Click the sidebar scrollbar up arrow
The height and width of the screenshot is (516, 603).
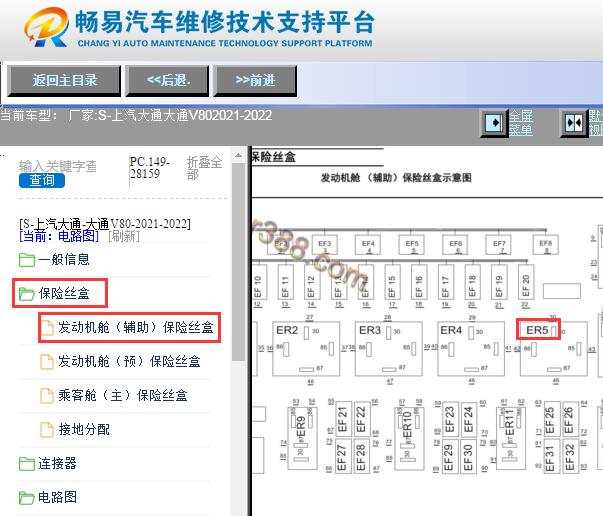tap(238, 155)
